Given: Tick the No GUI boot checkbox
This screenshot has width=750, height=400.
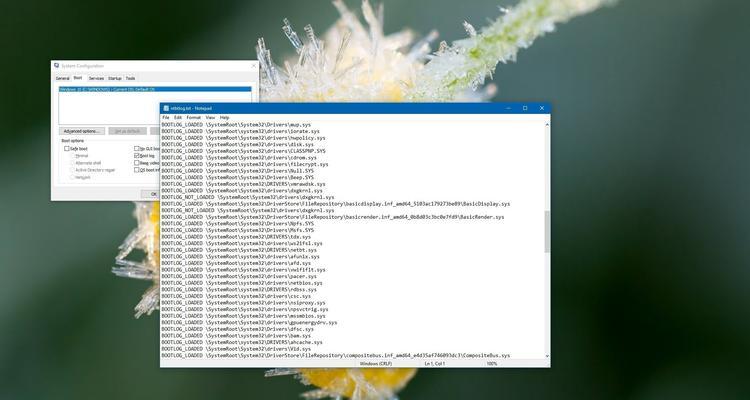Looking at the screenshot, I should point(137,148).
